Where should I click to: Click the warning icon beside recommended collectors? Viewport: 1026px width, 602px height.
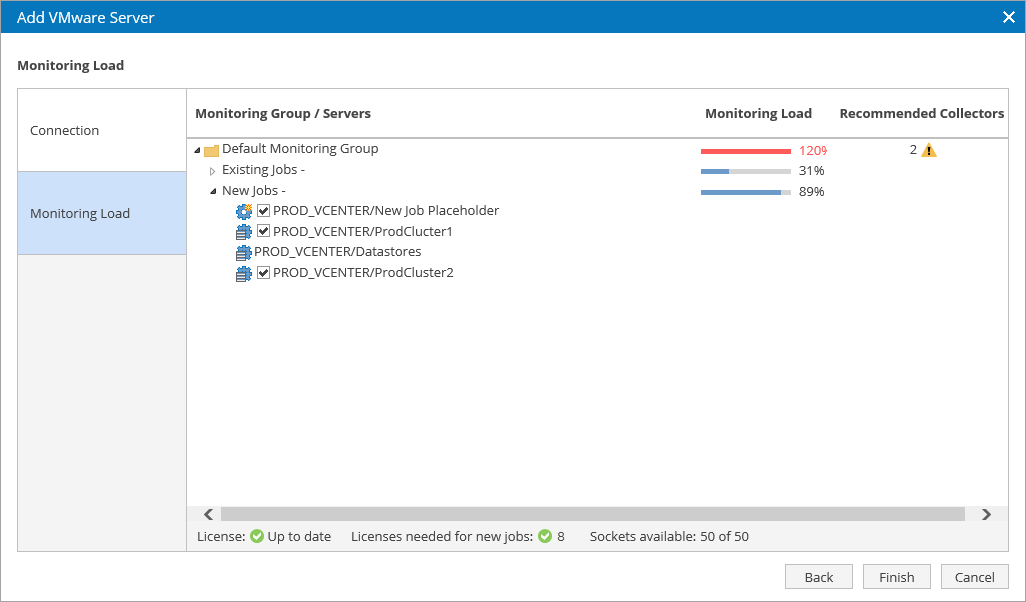929,150
